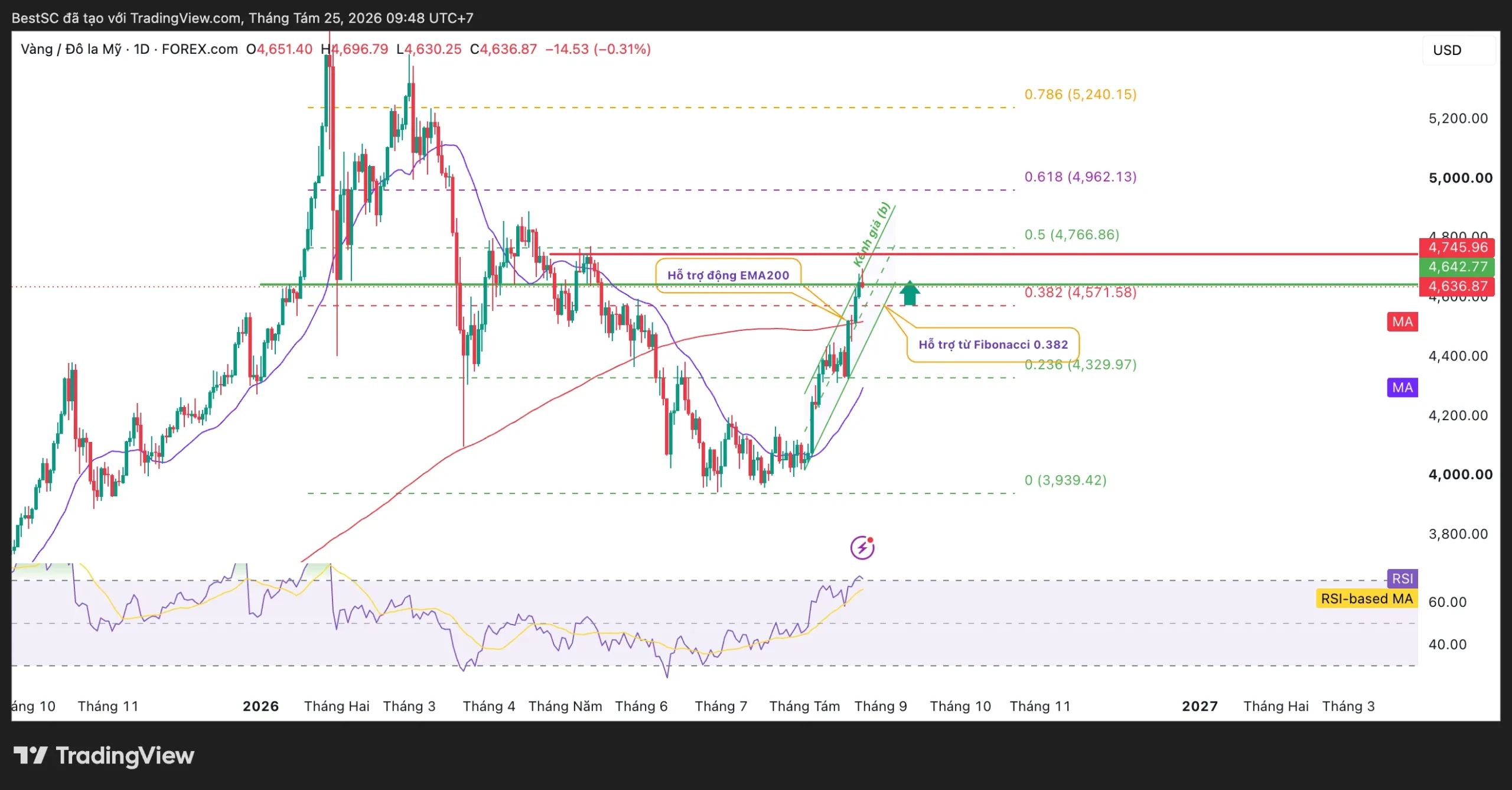Click the RSI-based MA label
Viewport: 1512px width, 790px height.
1367,599
